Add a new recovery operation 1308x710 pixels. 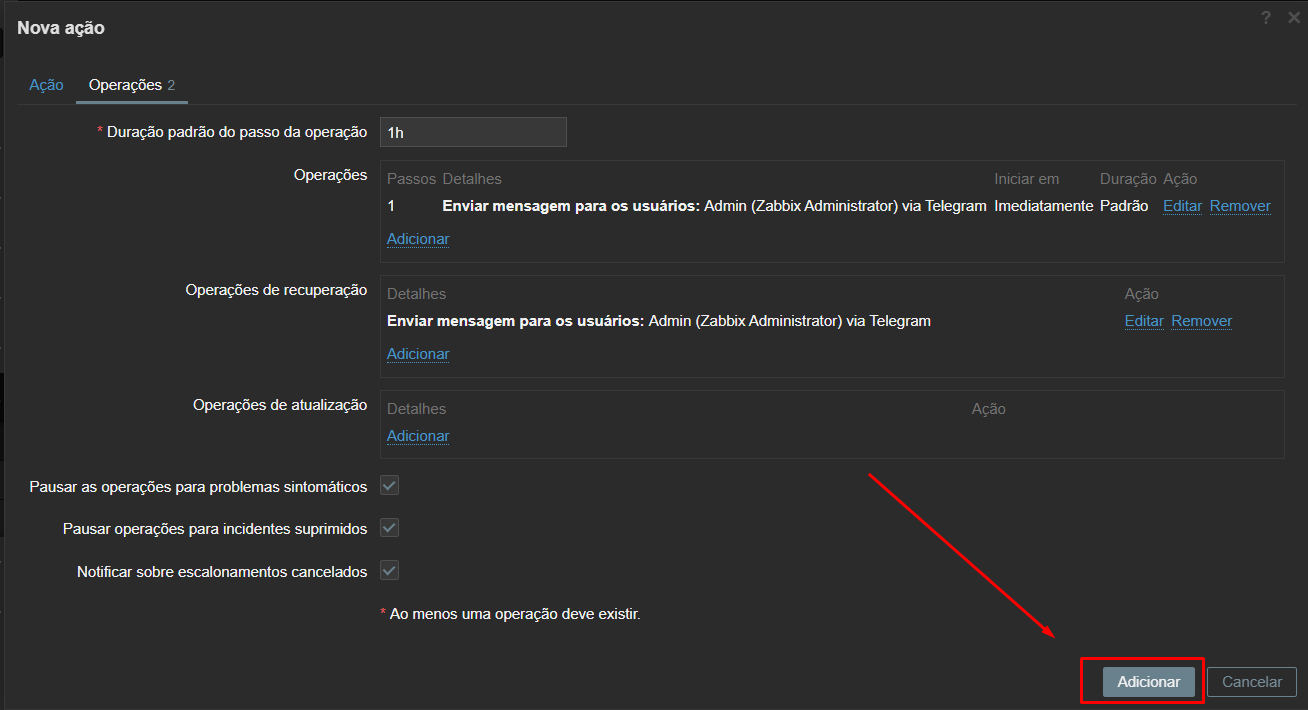(x=418, y=353)
